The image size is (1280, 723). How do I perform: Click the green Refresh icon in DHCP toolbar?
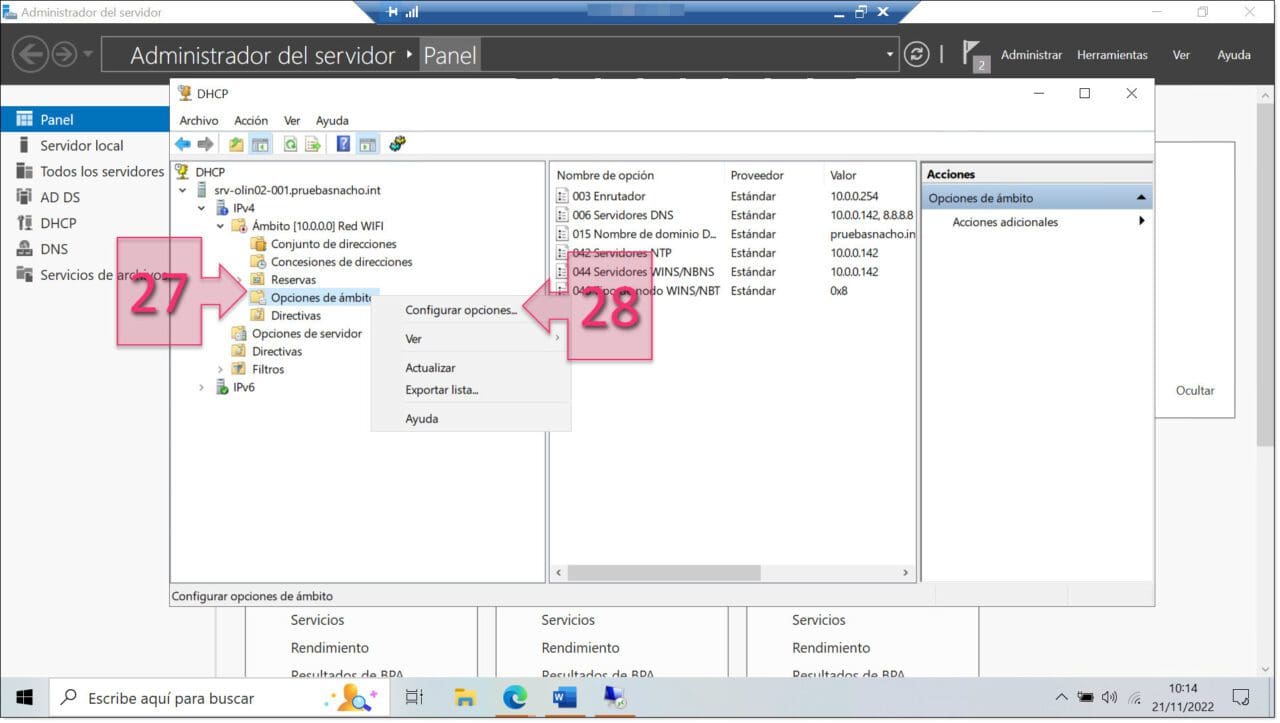(x=290, y=144)
